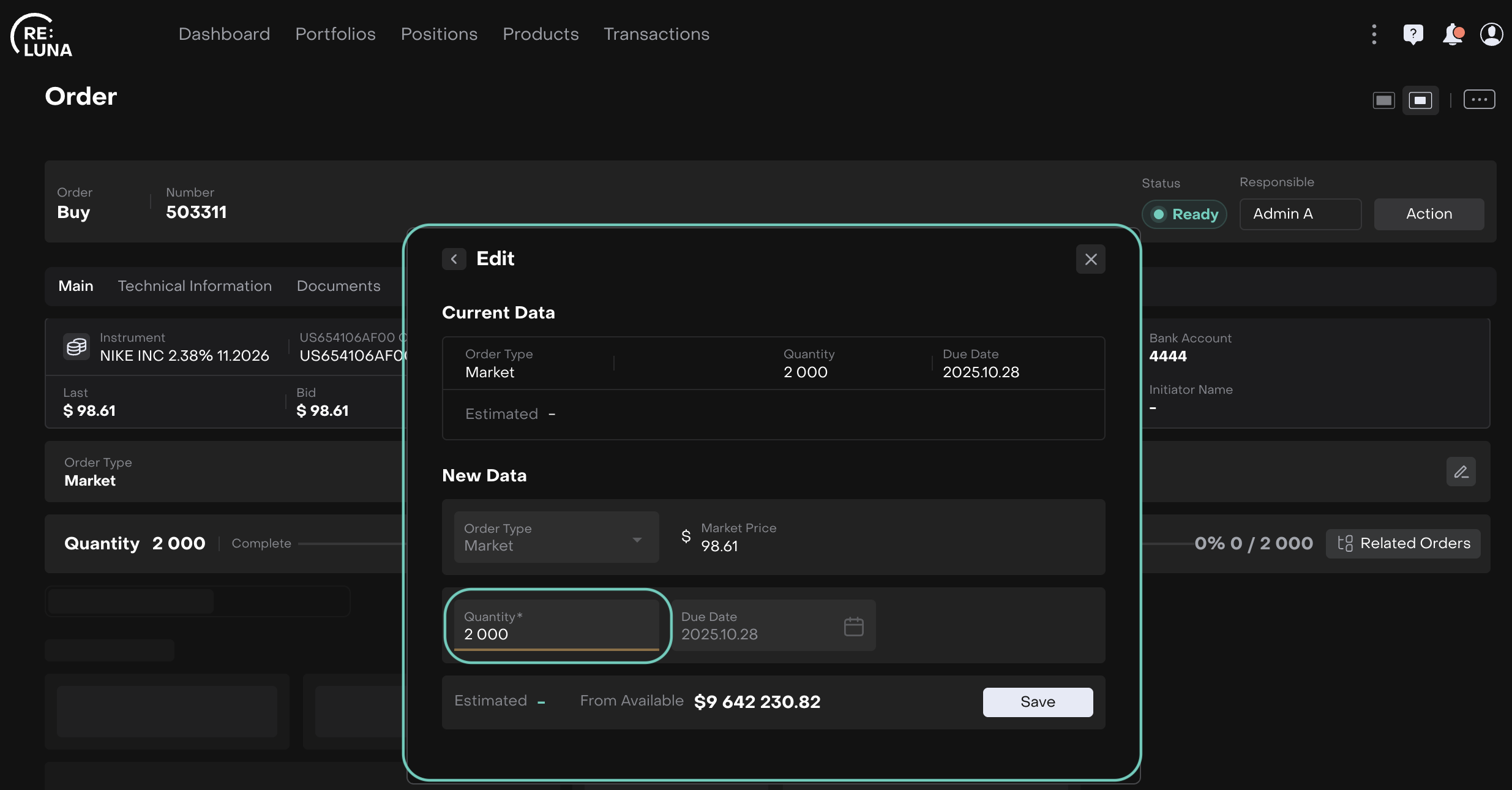Viewport: 1512px width, 790px height.
Task: Click the back arrow in Edit dialog
Action: pyautogui.click(x=454, y=259)
